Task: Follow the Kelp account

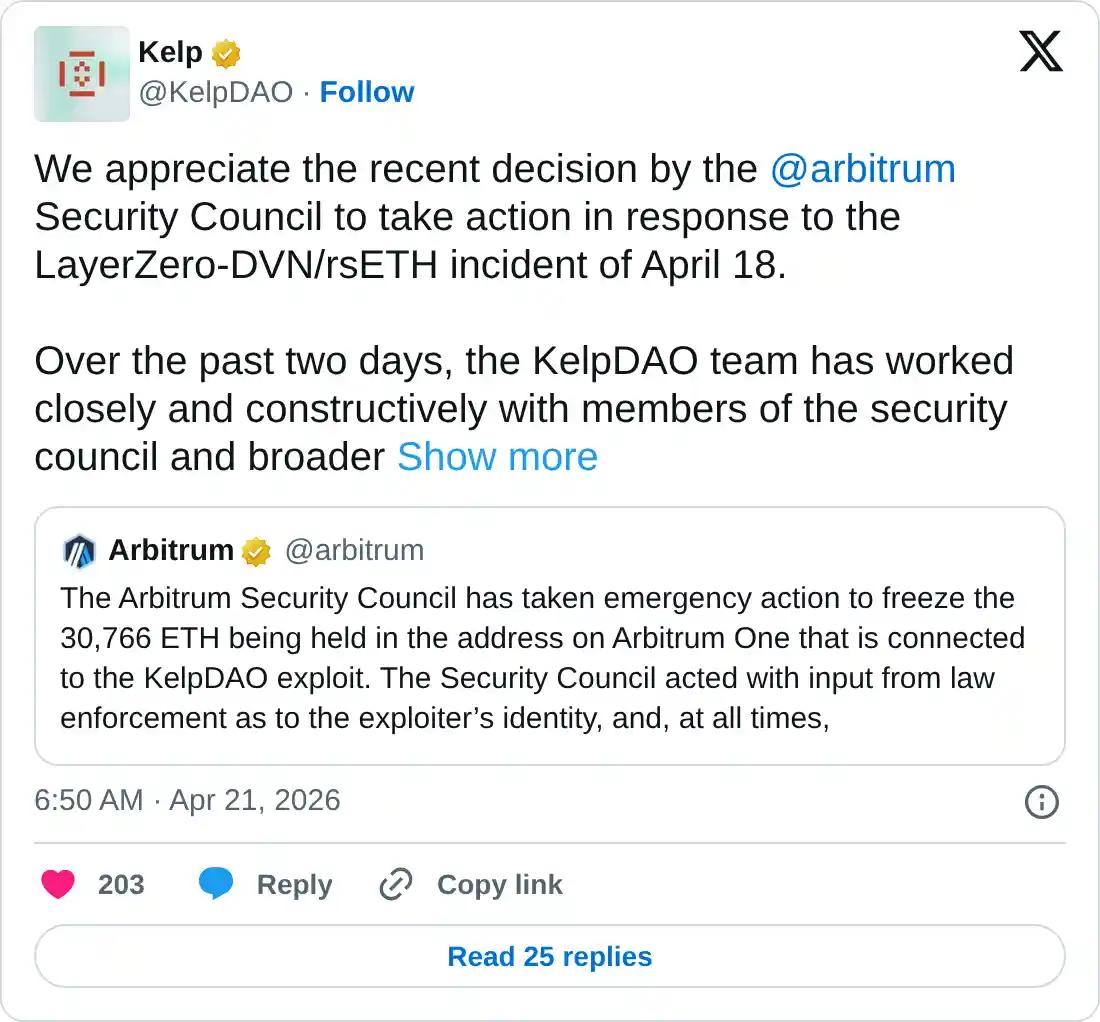Action: pos(367,92)
